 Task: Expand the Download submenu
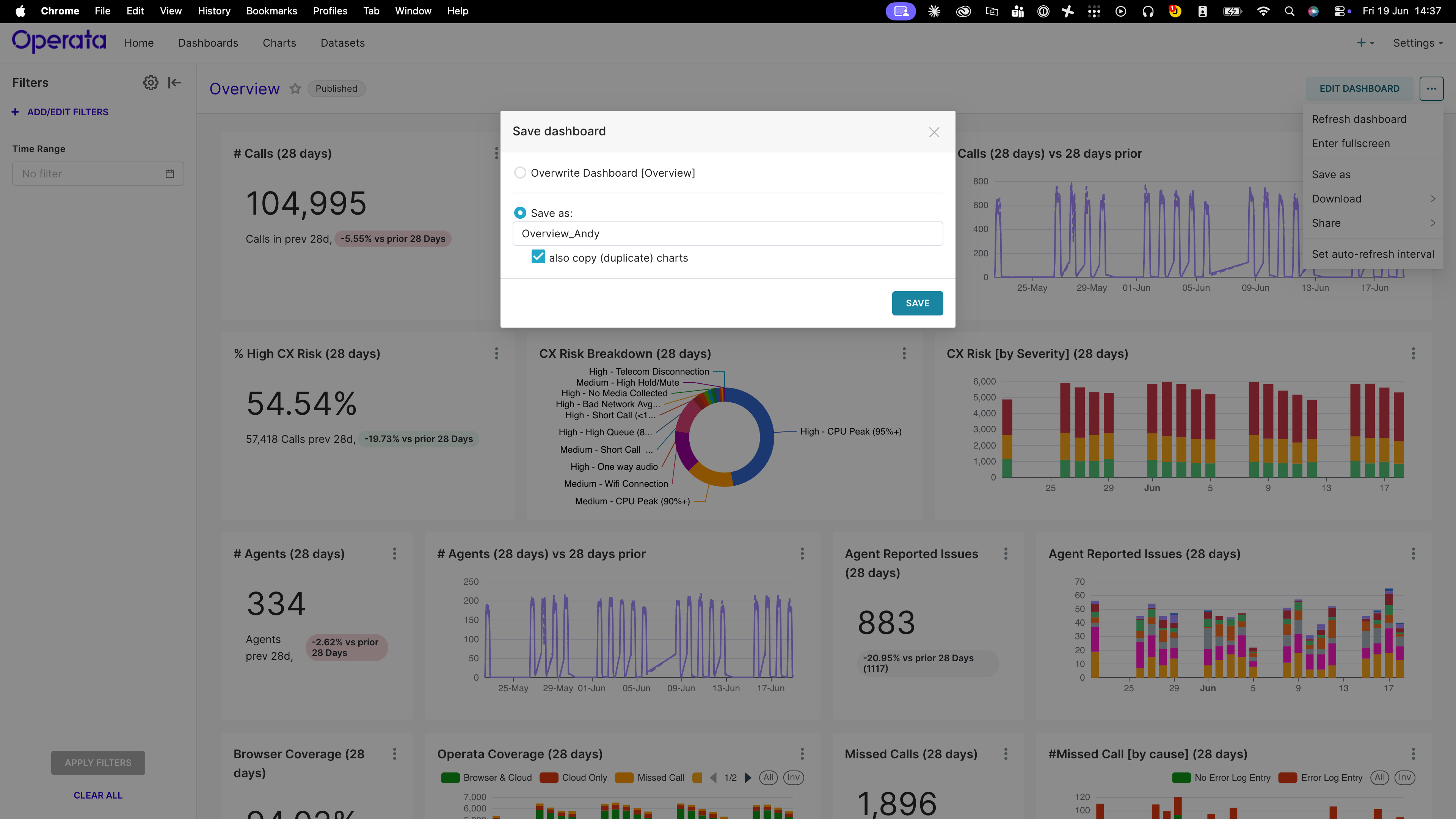[x=1373, y=199]
